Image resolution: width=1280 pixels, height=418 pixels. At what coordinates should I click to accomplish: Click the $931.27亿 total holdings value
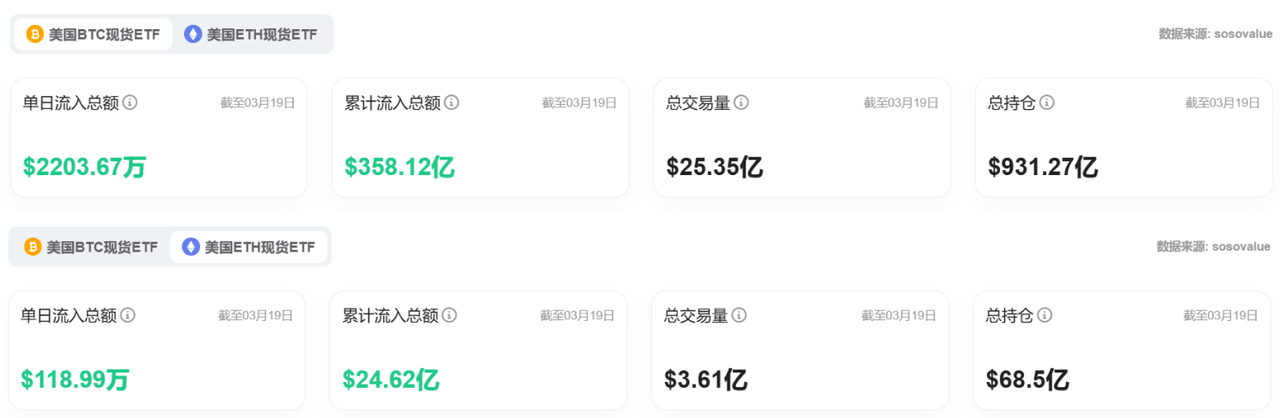pos(1043,167)
